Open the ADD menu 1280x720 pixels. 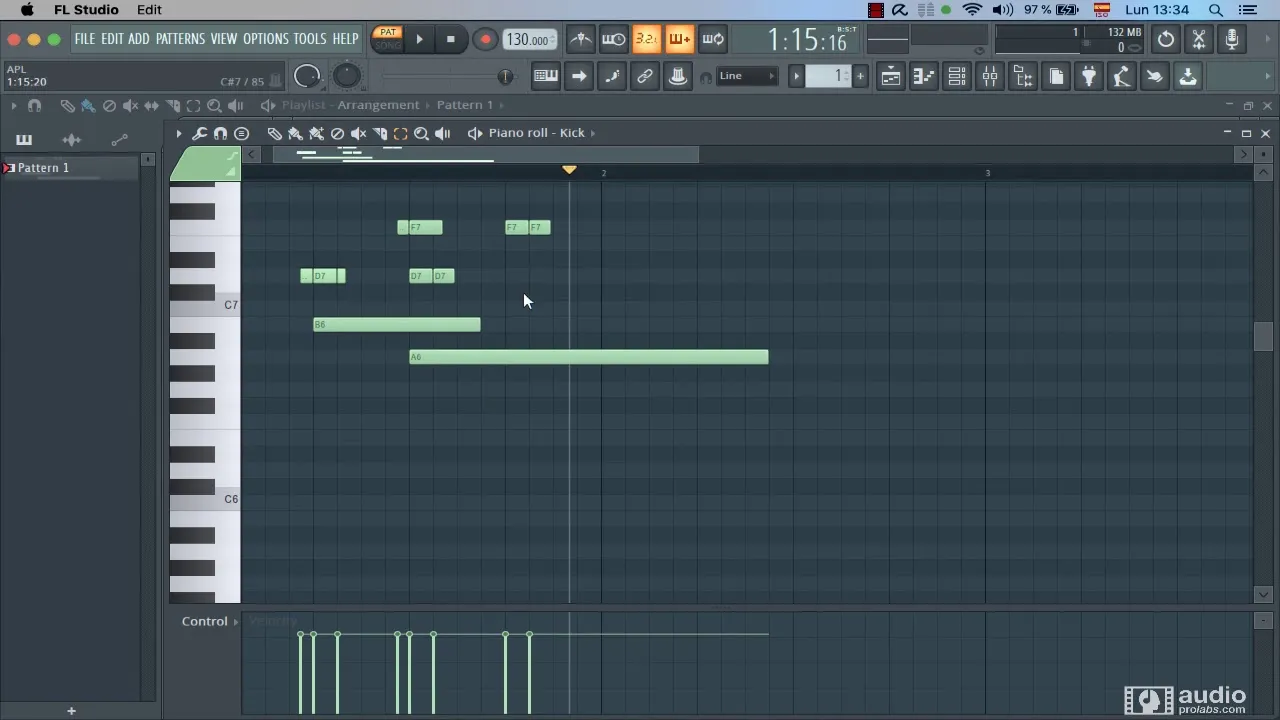click(138, 39)
